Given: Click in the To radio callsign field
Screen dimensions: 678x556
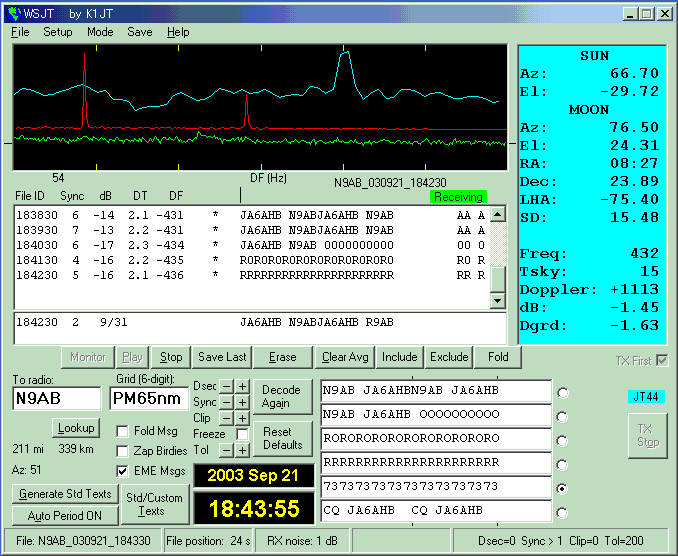Looking at the screenshot, I should pyautogui.click(x=57, y=399).
